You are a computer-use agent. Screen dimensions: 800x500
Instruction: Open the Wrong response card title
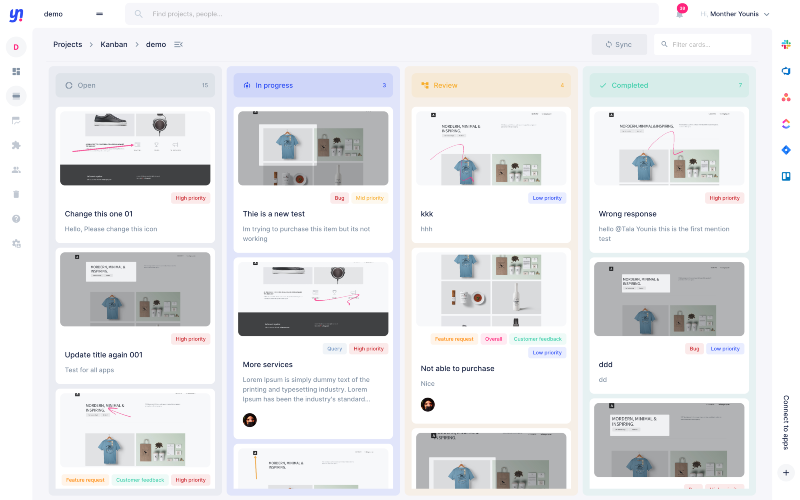pos(627,214)
